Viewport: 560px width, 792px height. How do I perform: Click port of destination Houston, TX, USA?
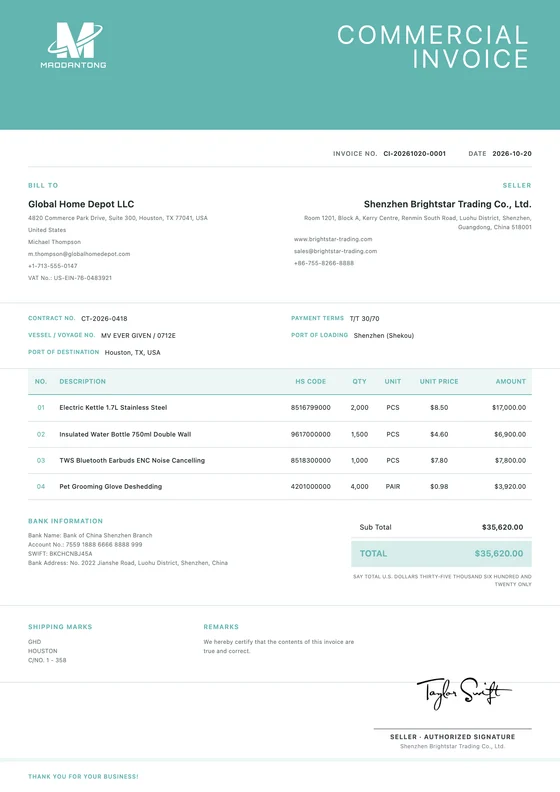tap(132, 353)
